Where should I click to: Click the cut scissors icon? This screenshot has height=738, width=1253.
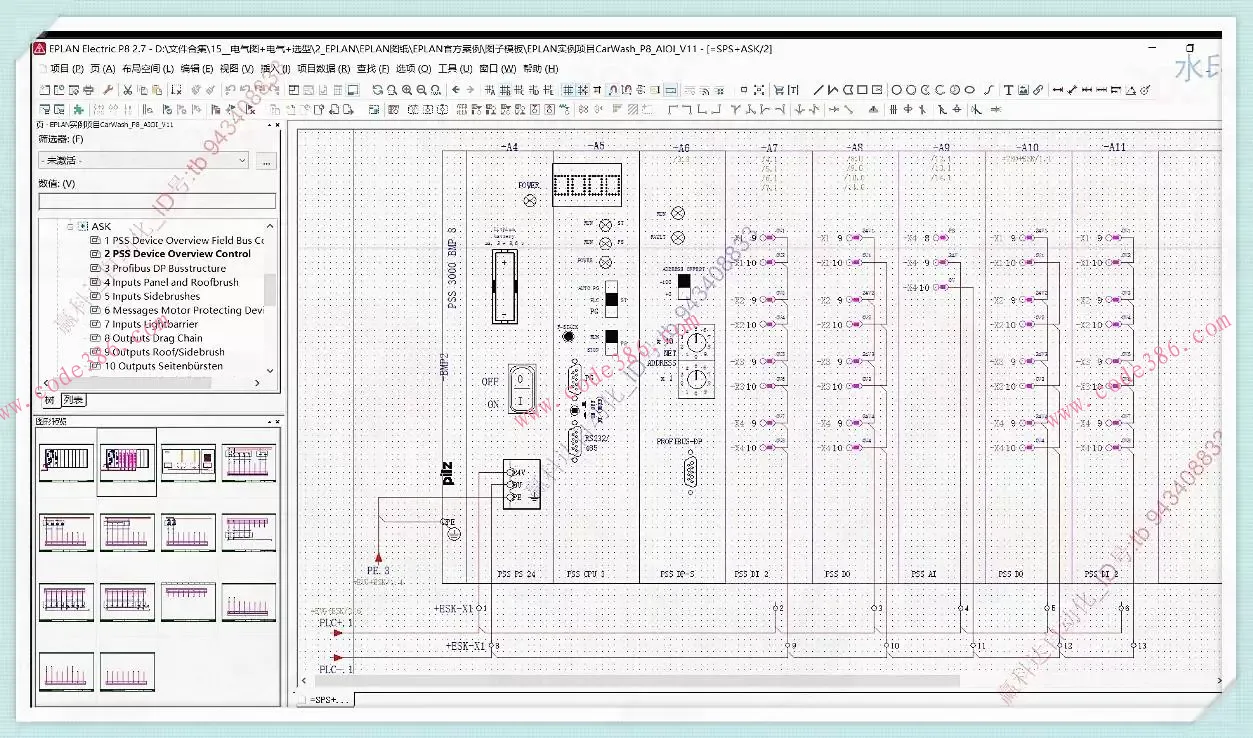tap(129, 90)
